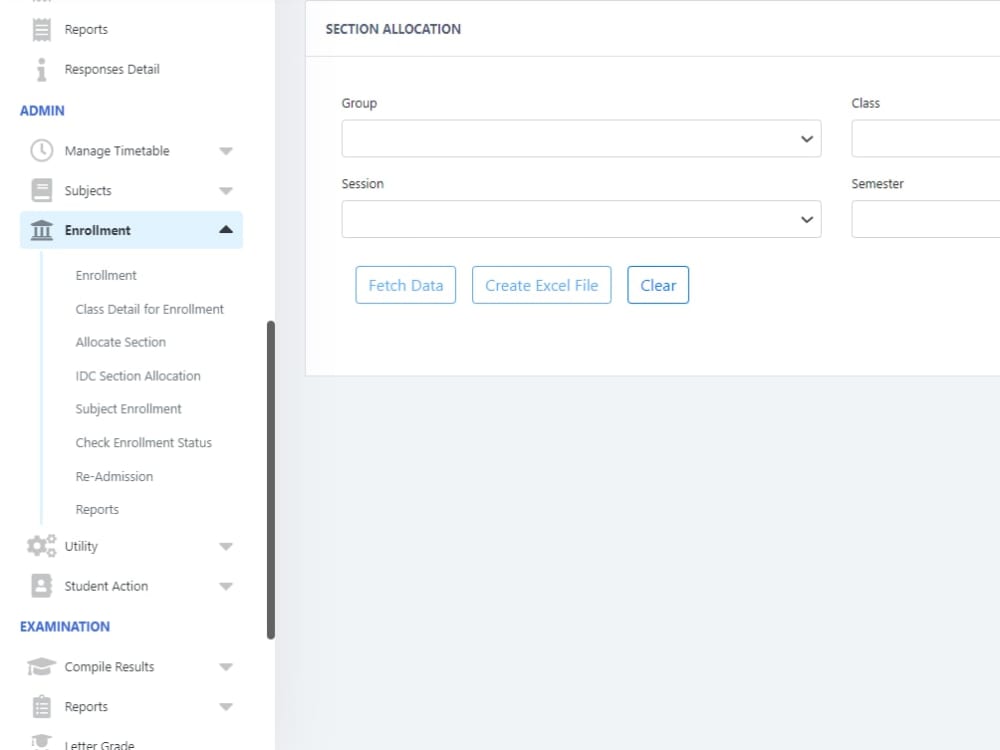The image size is (1000, 750).
Task: Click the Enrollment bank icon
Action: point(40,229)
